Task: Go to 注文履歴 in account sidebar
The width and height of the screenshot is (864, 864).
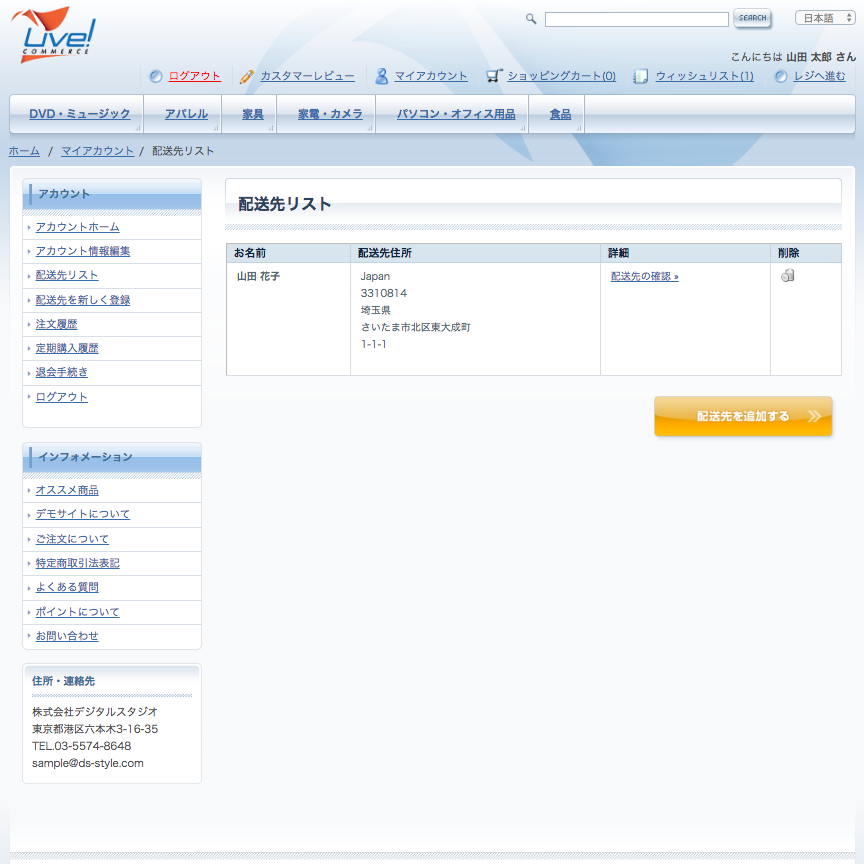Action: pyautogui.click(x=56, y=324)
